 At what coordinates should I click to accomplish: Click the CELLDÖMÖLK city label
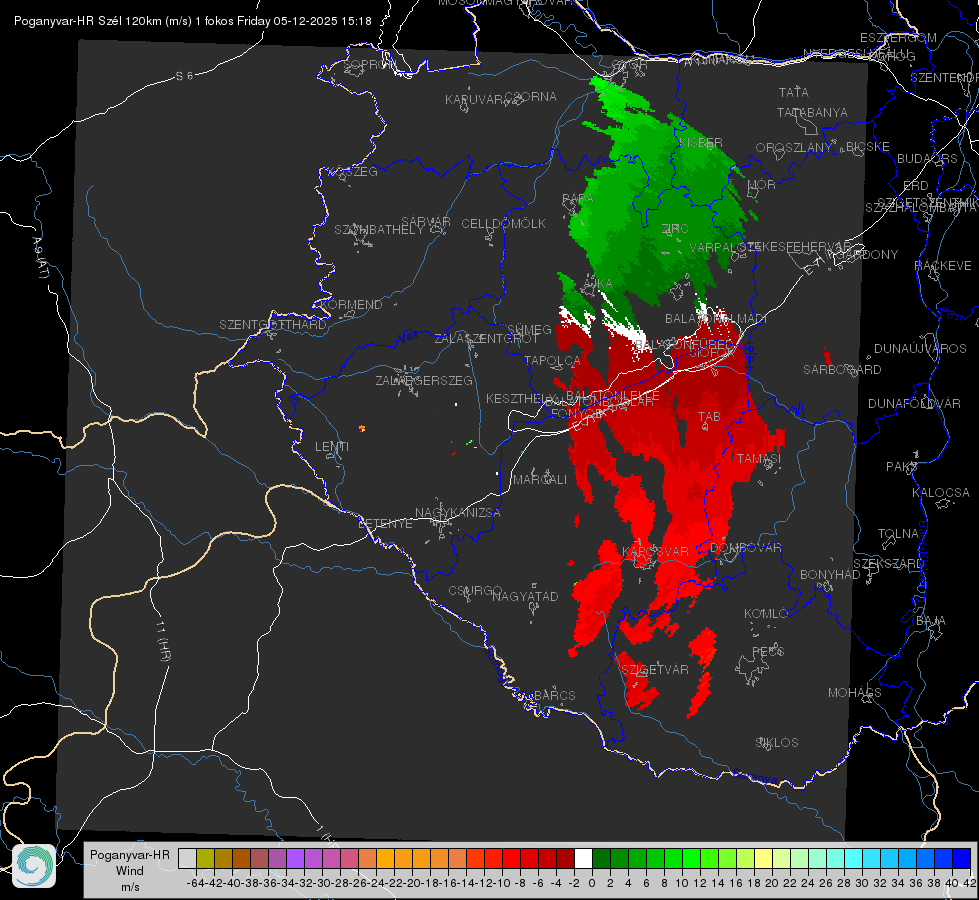click(504, 224)
